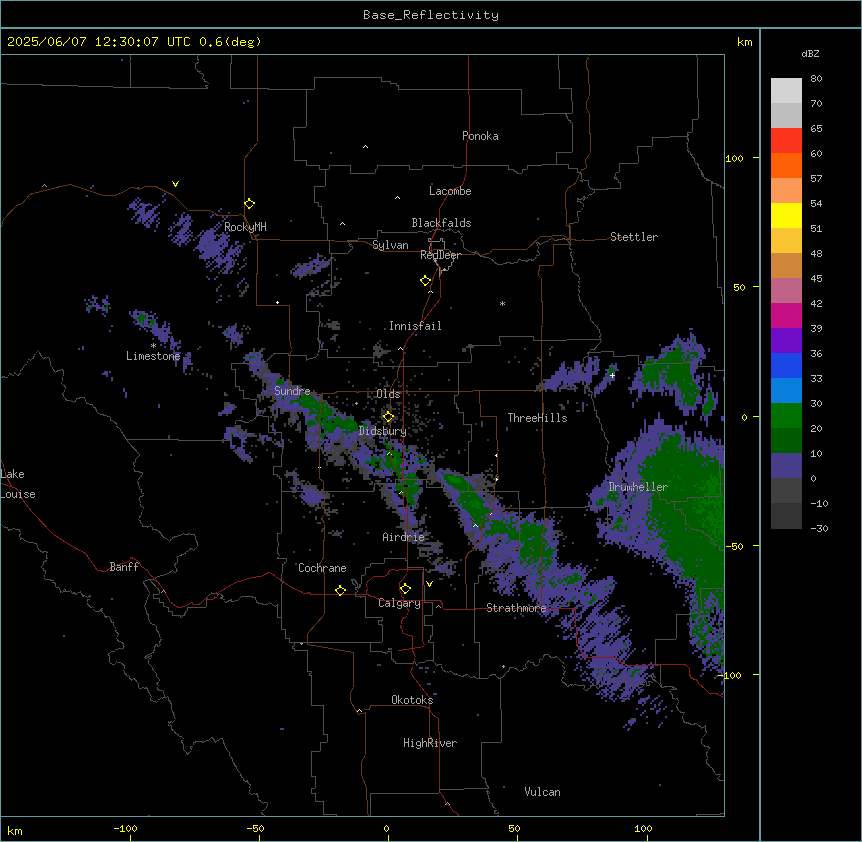Click the Strathmore city label
Screen dimensions: 862x842
pos(516,608)
